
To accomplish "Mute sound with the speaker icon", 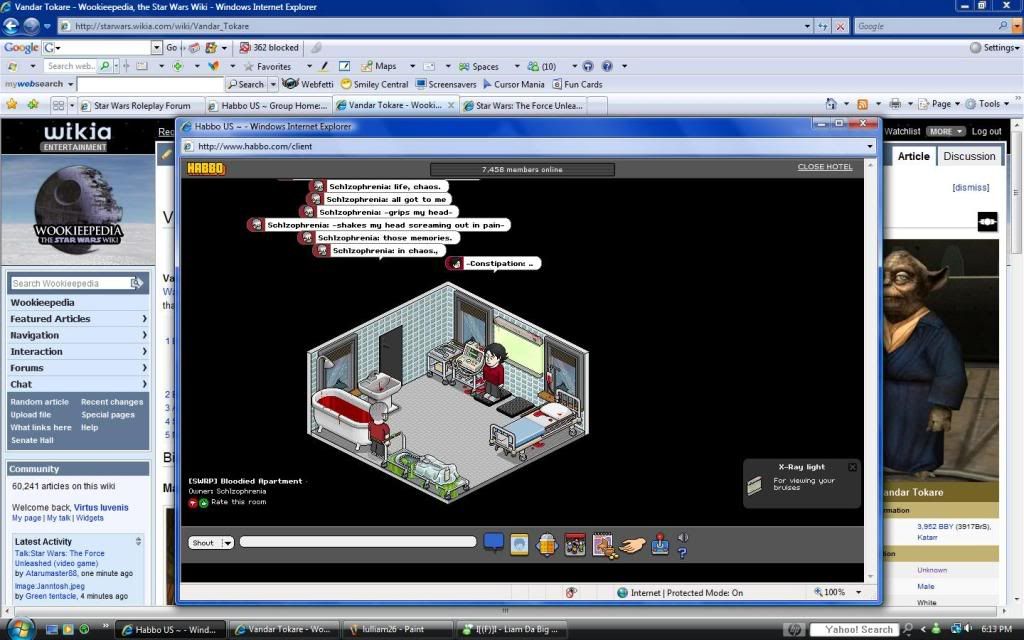I will 683,538.
